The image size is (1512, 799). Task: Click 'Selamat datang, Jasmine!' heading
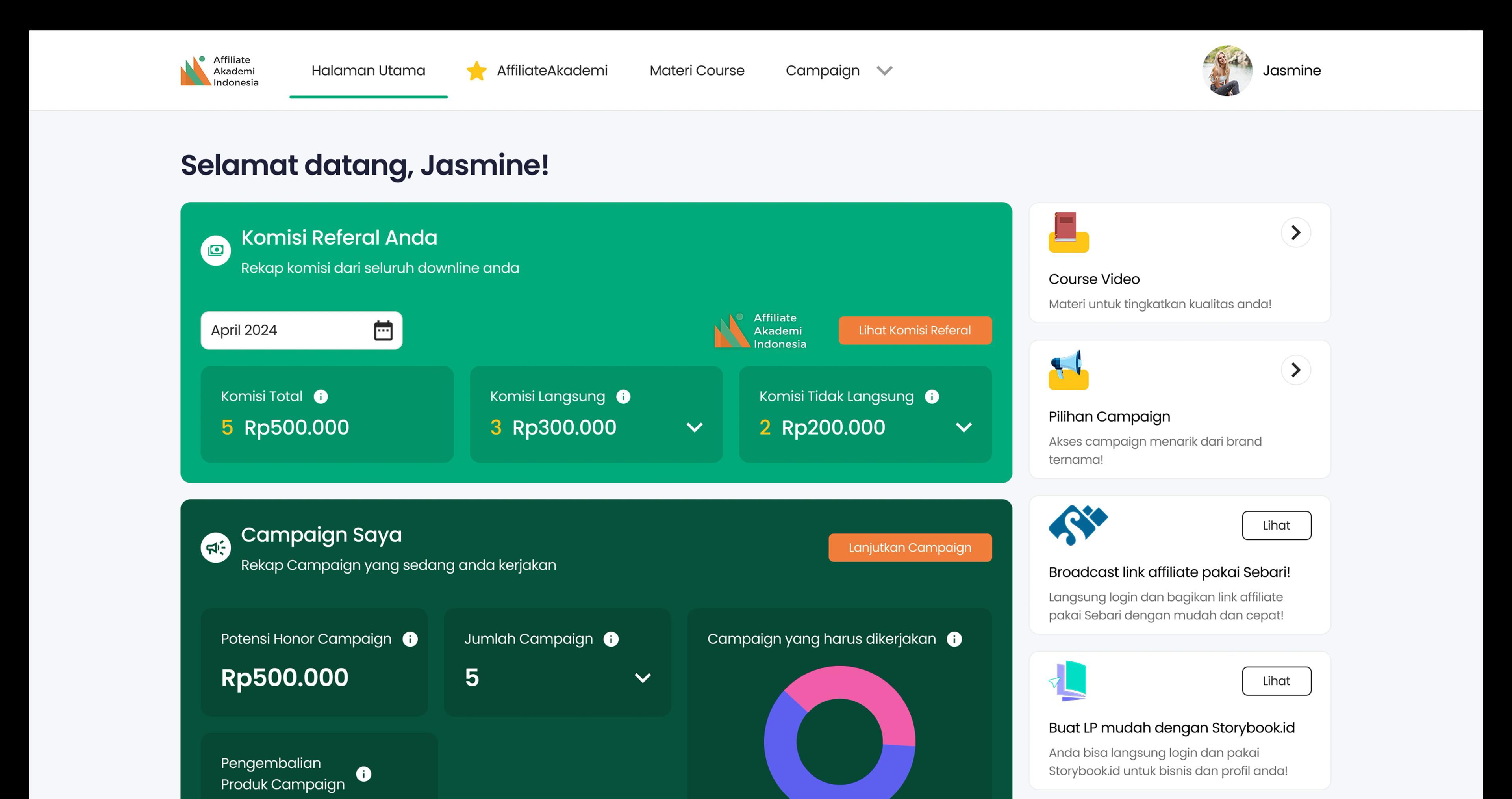[x=365, y=165]
